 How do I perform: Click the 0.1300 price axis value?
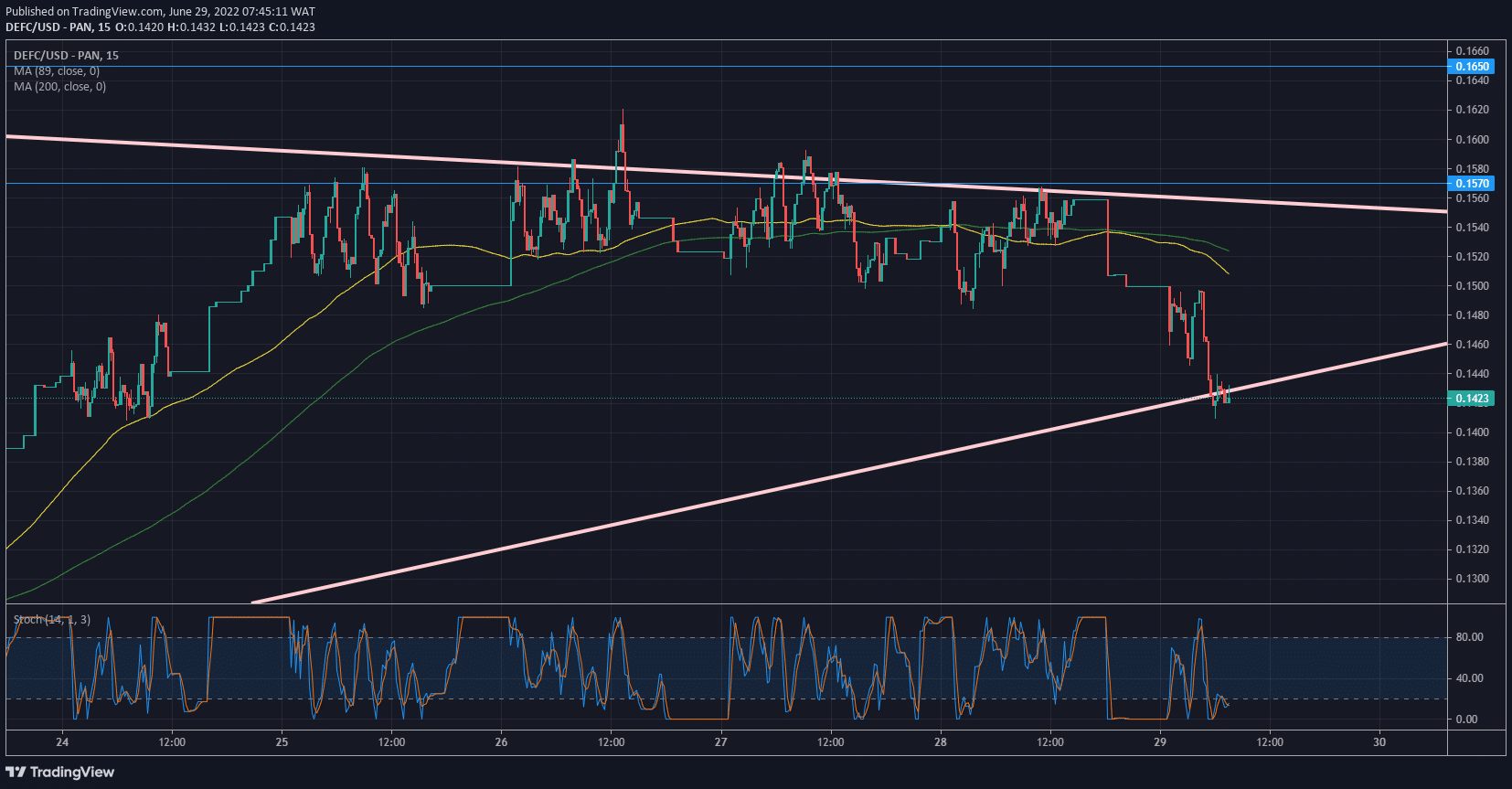point(1472,579)
